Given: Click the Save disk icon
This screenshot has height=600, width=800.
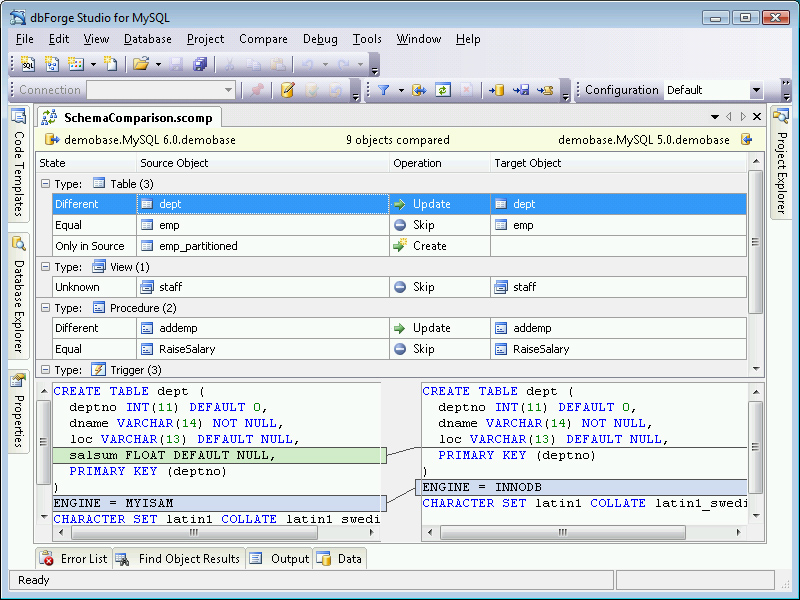Looking at the screenshot, I should click(x=176, y=64).
